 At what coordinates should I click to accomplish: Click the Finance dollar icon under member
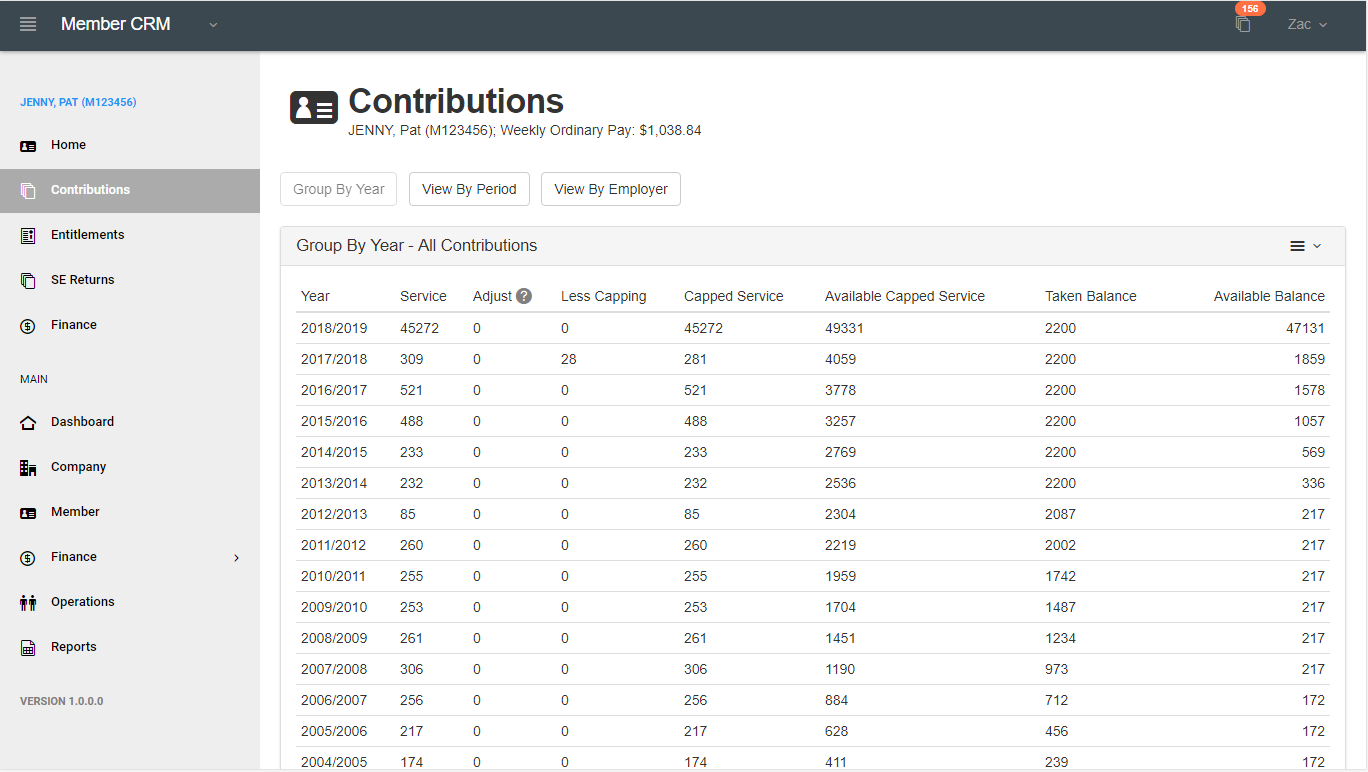[x=28, y=325]
